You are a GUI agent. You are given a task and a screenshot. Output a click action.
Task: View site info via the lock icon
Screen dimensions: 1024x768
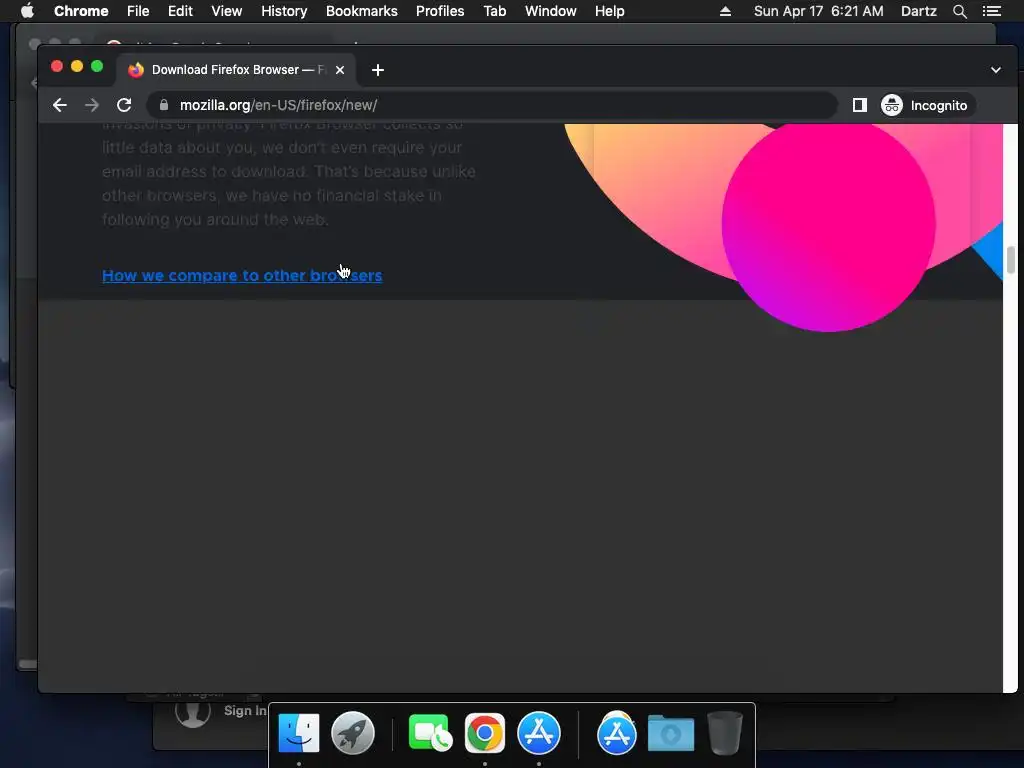click(164, 105)
